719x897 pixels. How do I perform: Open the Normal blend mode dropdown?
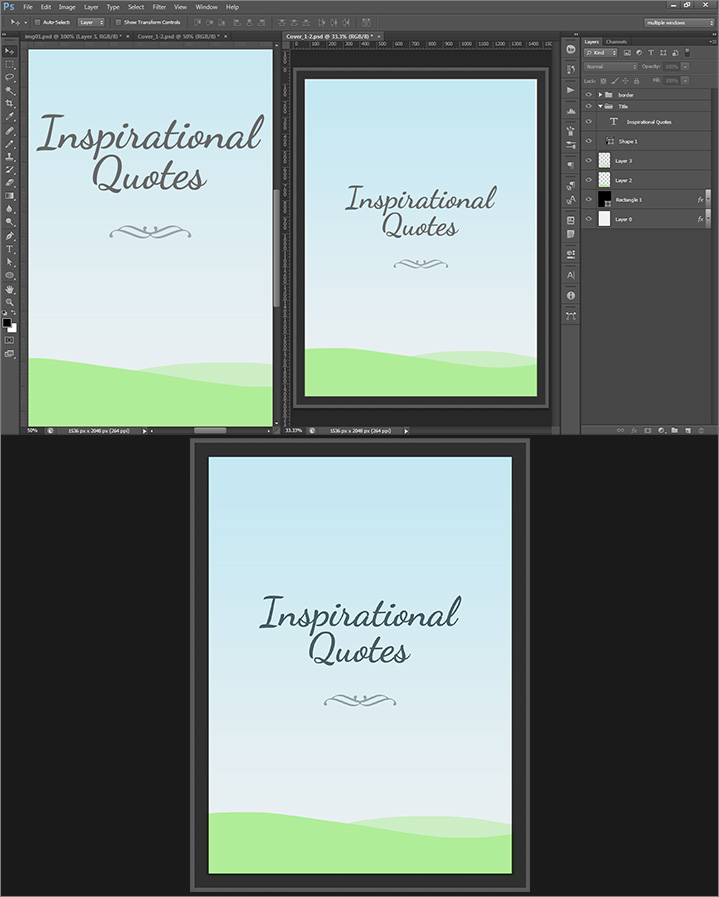(609, 66)
